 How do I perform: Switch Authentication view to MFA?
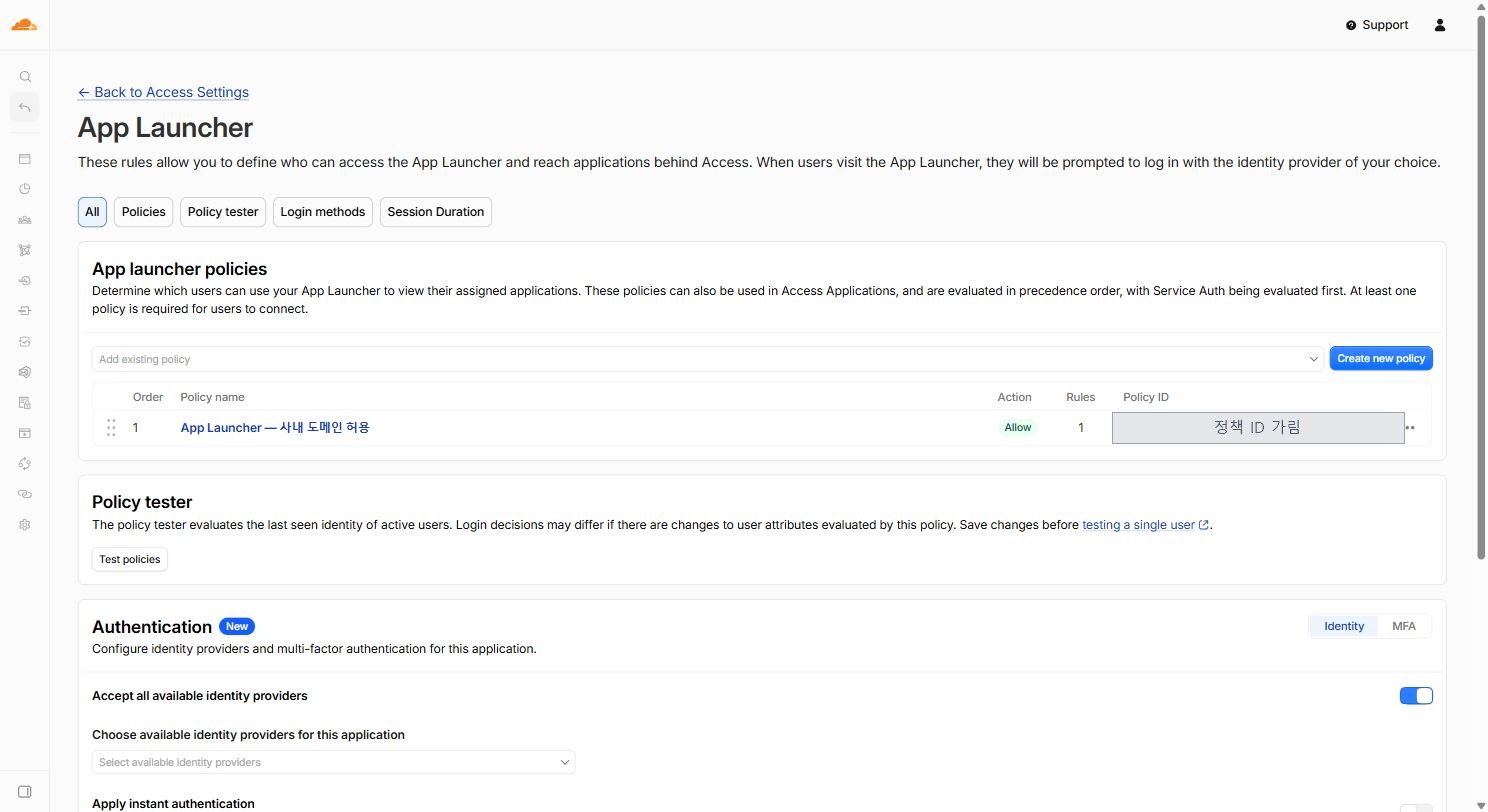(1404, 626)
